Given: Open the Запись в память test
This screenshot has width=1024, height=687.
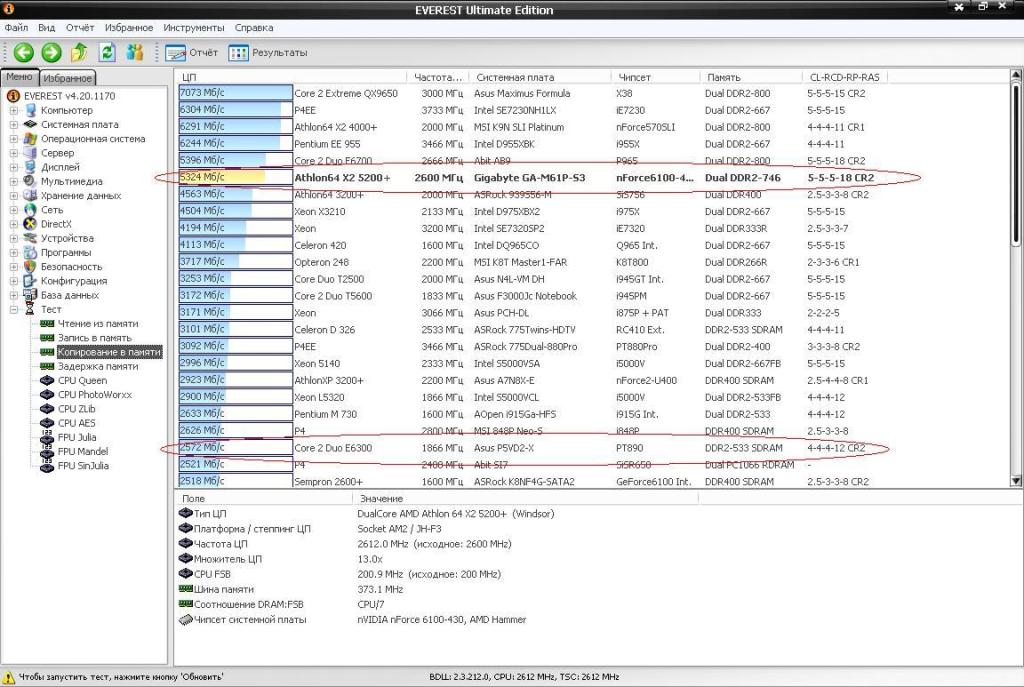Looking at the screenshot, I should [x=95, y=338].
